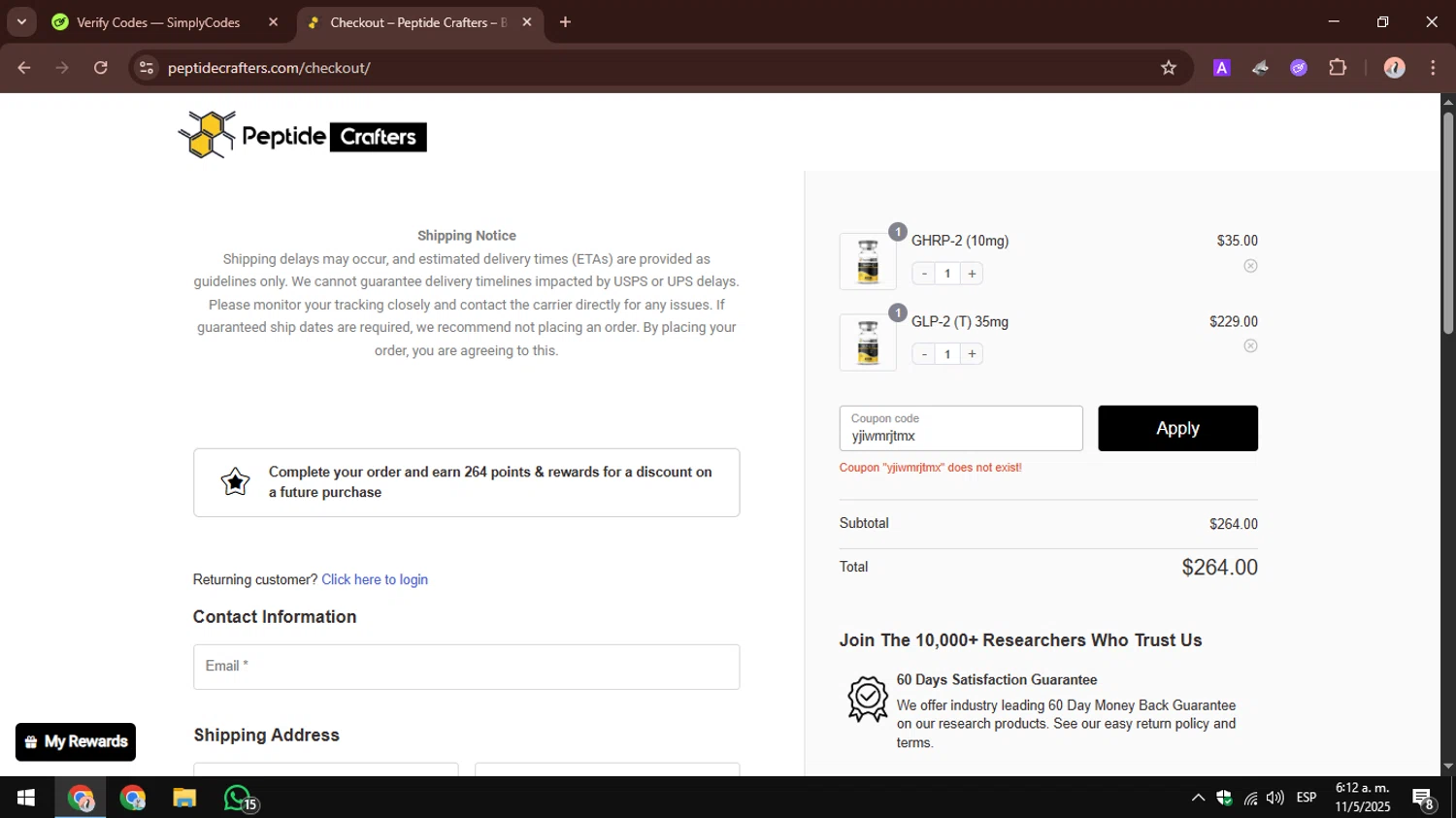
Task: Open the Chrome profile avatar
Action: point(1395,68)
